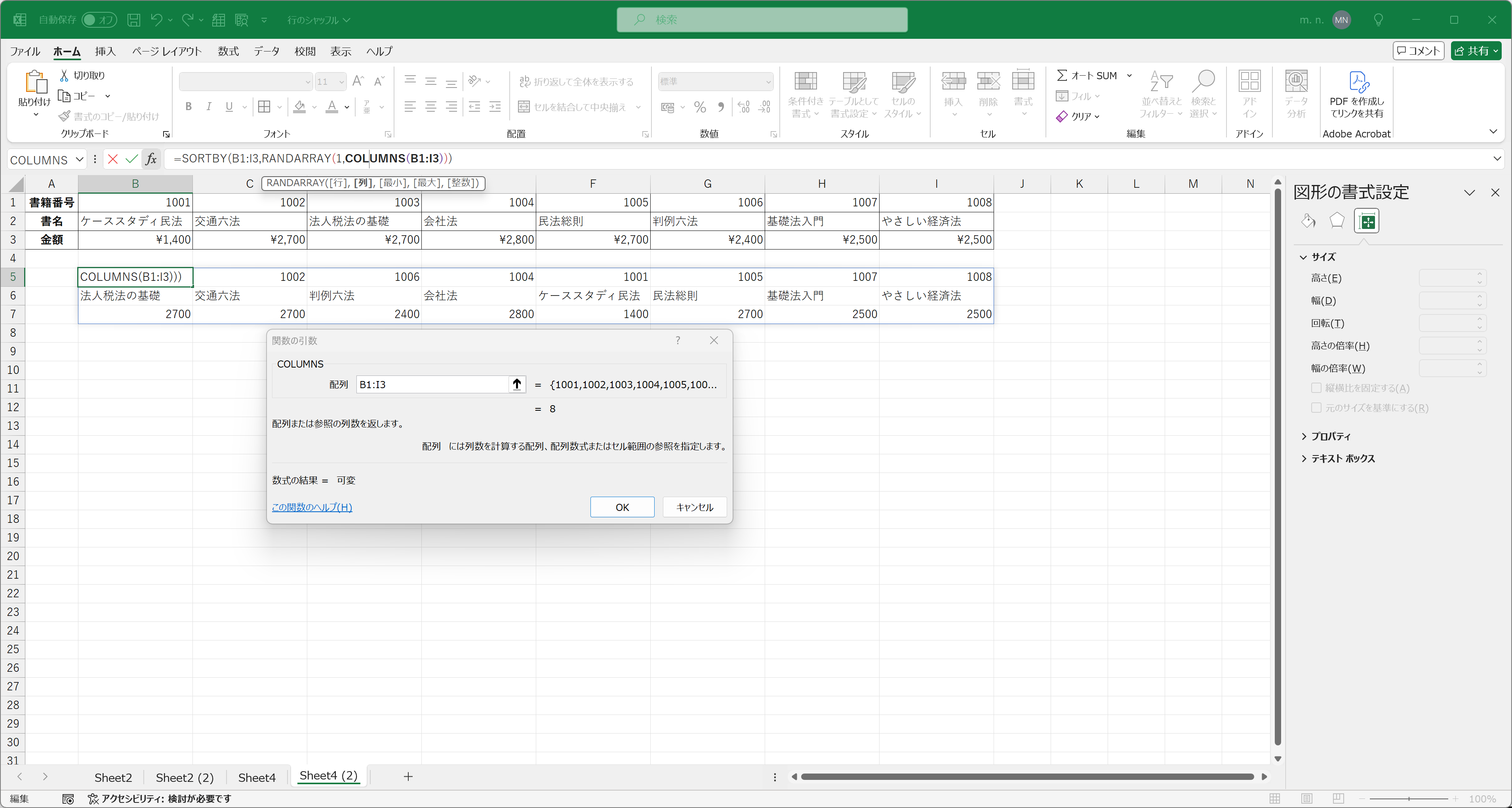Open the データ ribbon tab
Viewport: 1512px width, 808px height.
coord(267,51)
